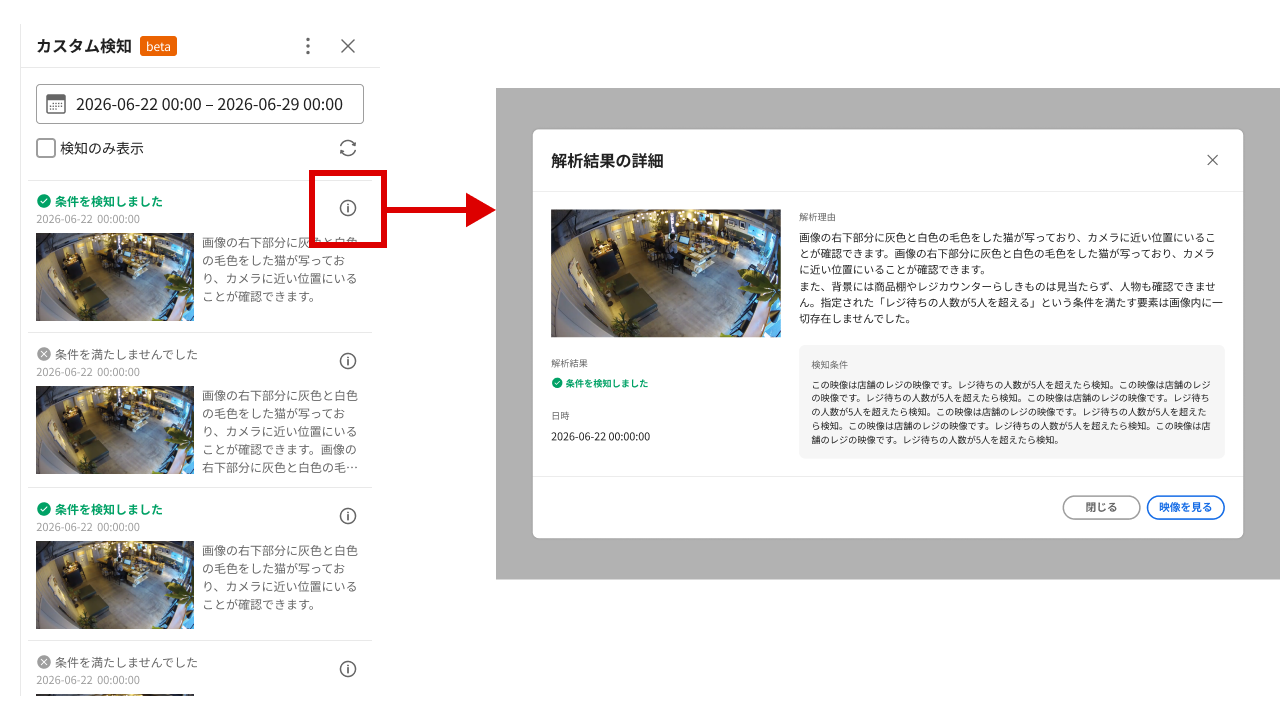1280x720 pixels.
Task: Open the three-dot menu beside カスタム検知 beta
Action: point(308,46)
